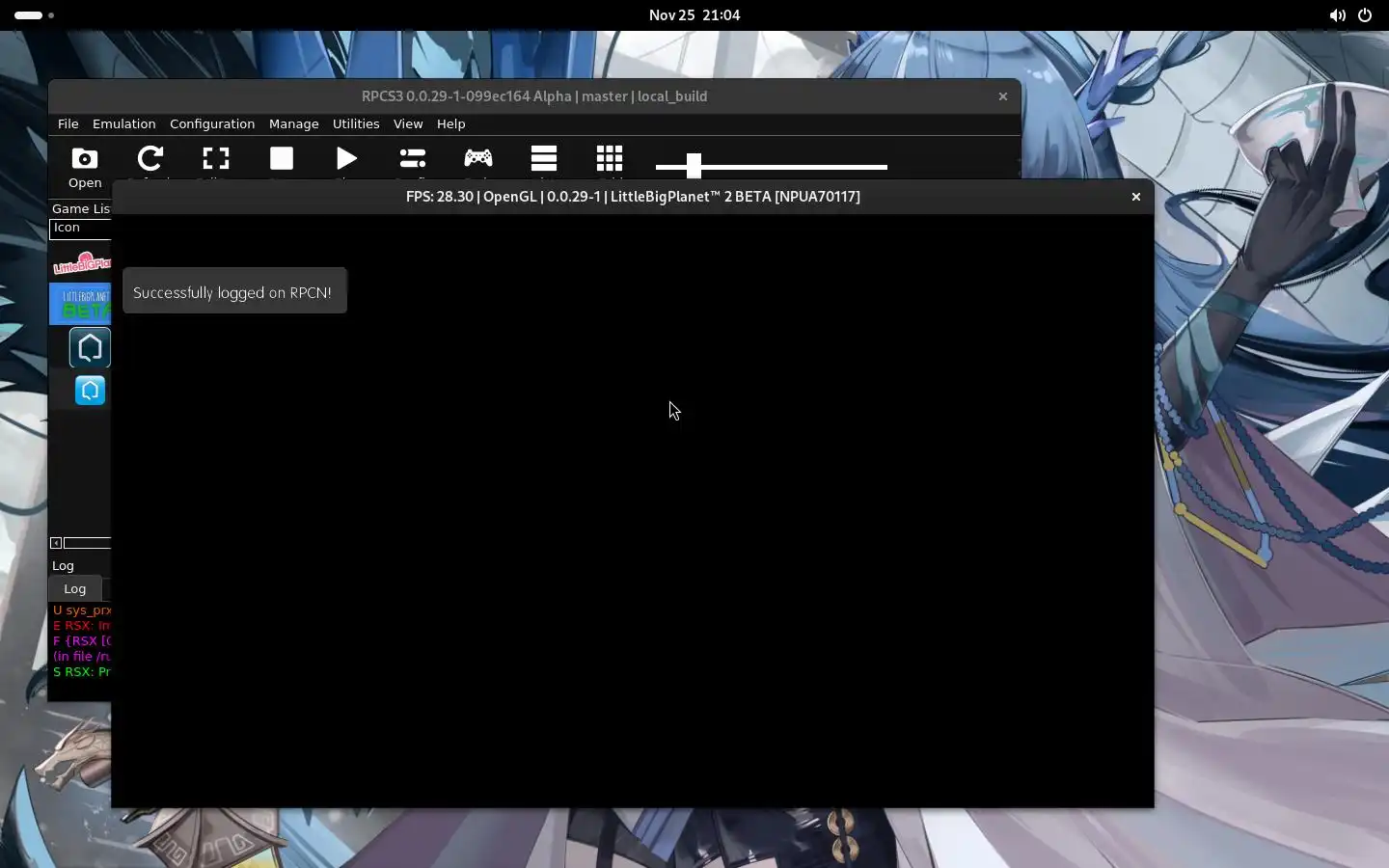Open the Utilities menu
Viewport: 1389px width, 868px height.
[x=356, y=123]
